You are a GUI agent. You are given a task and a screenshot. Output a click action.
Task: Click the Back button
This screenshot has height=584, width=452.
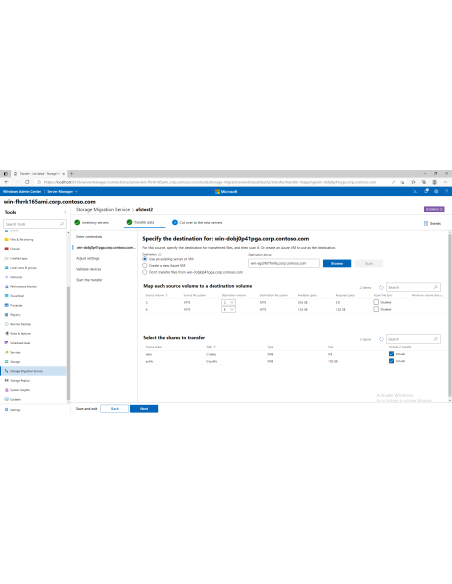[x=115, y=409]
